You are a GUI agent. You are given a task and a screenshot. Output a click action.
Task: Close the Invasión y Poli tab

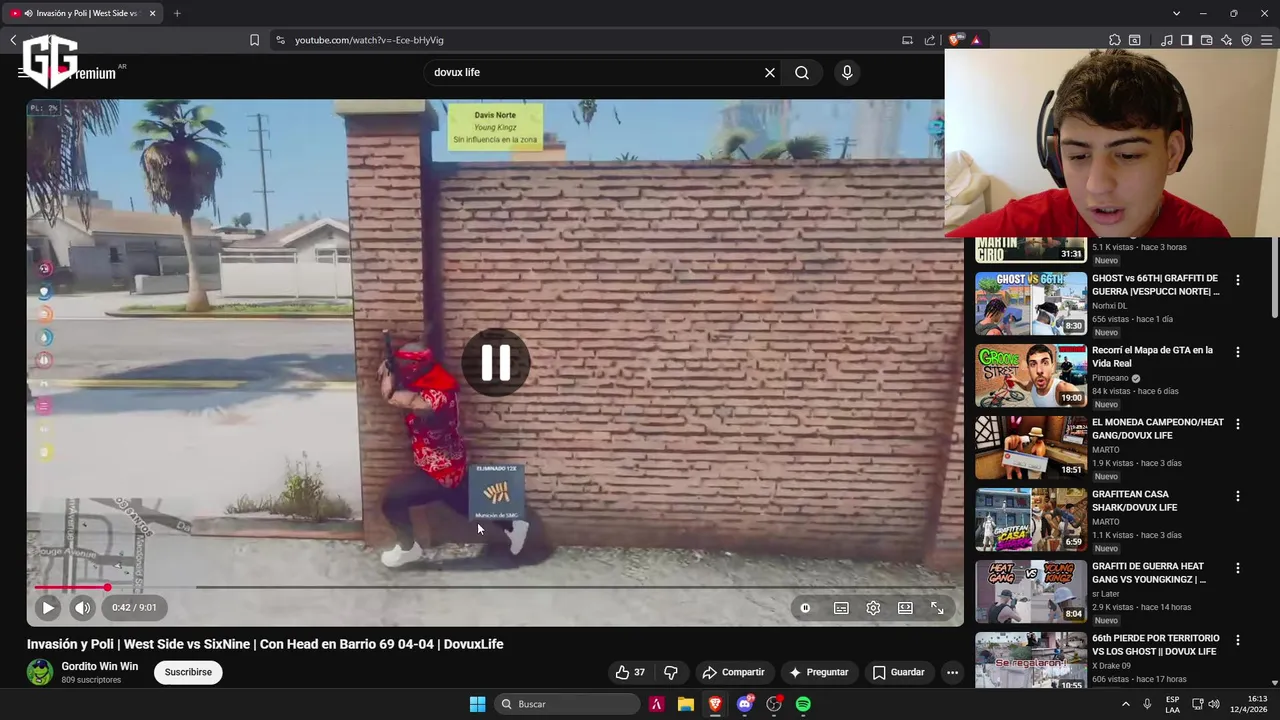click(153, 13)
